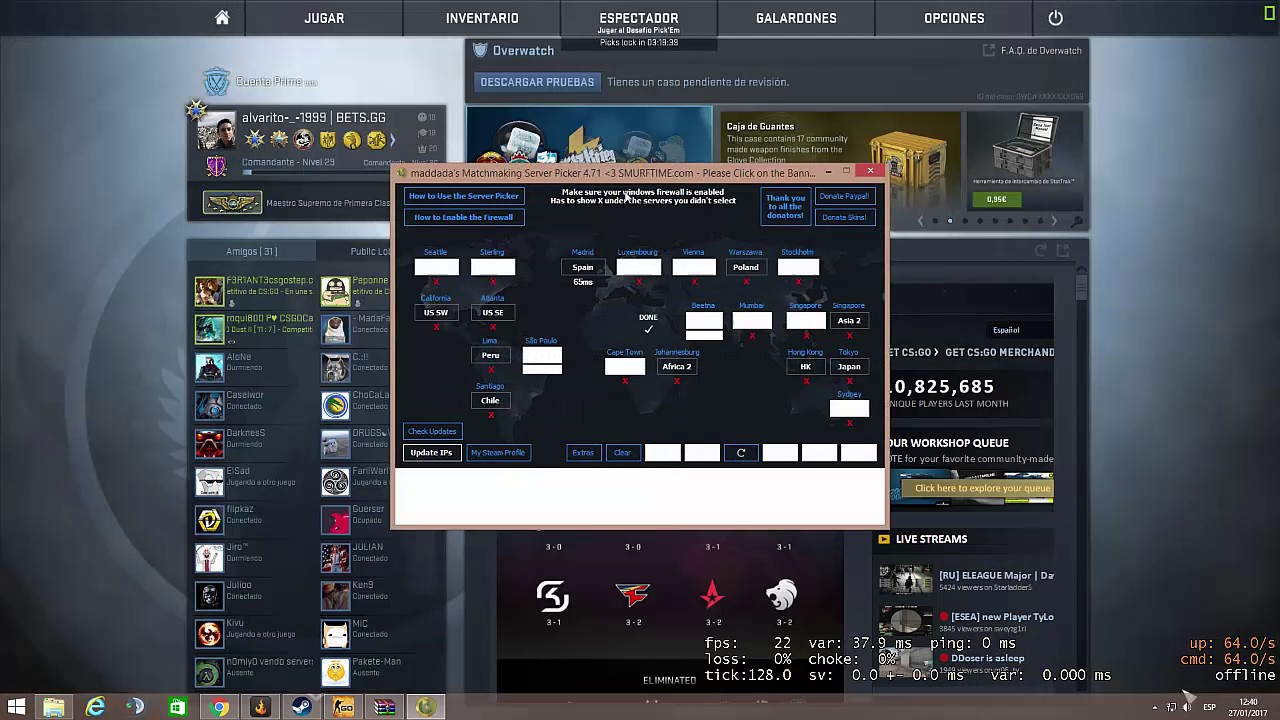Click Donate Paypal button

click(x=844, y=196)
